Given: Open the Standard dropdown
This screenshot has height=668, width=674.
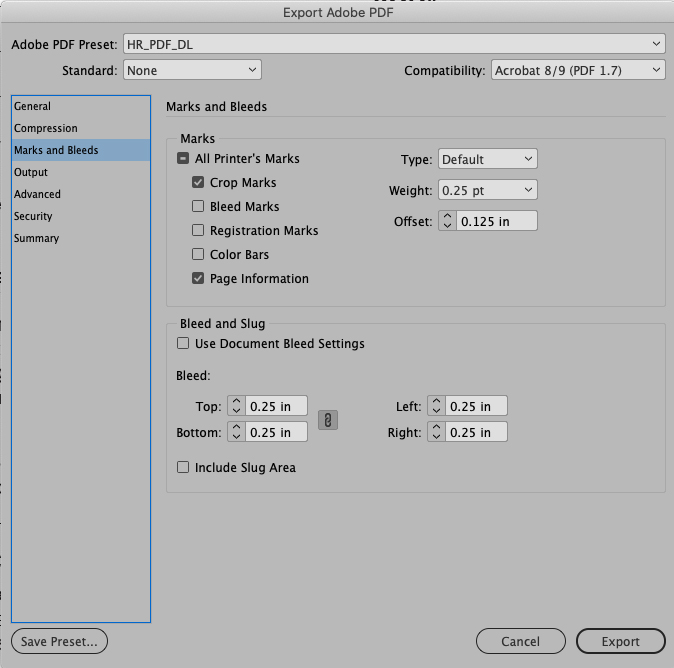Looking at the screenshot, I should [x=192, y=70].
